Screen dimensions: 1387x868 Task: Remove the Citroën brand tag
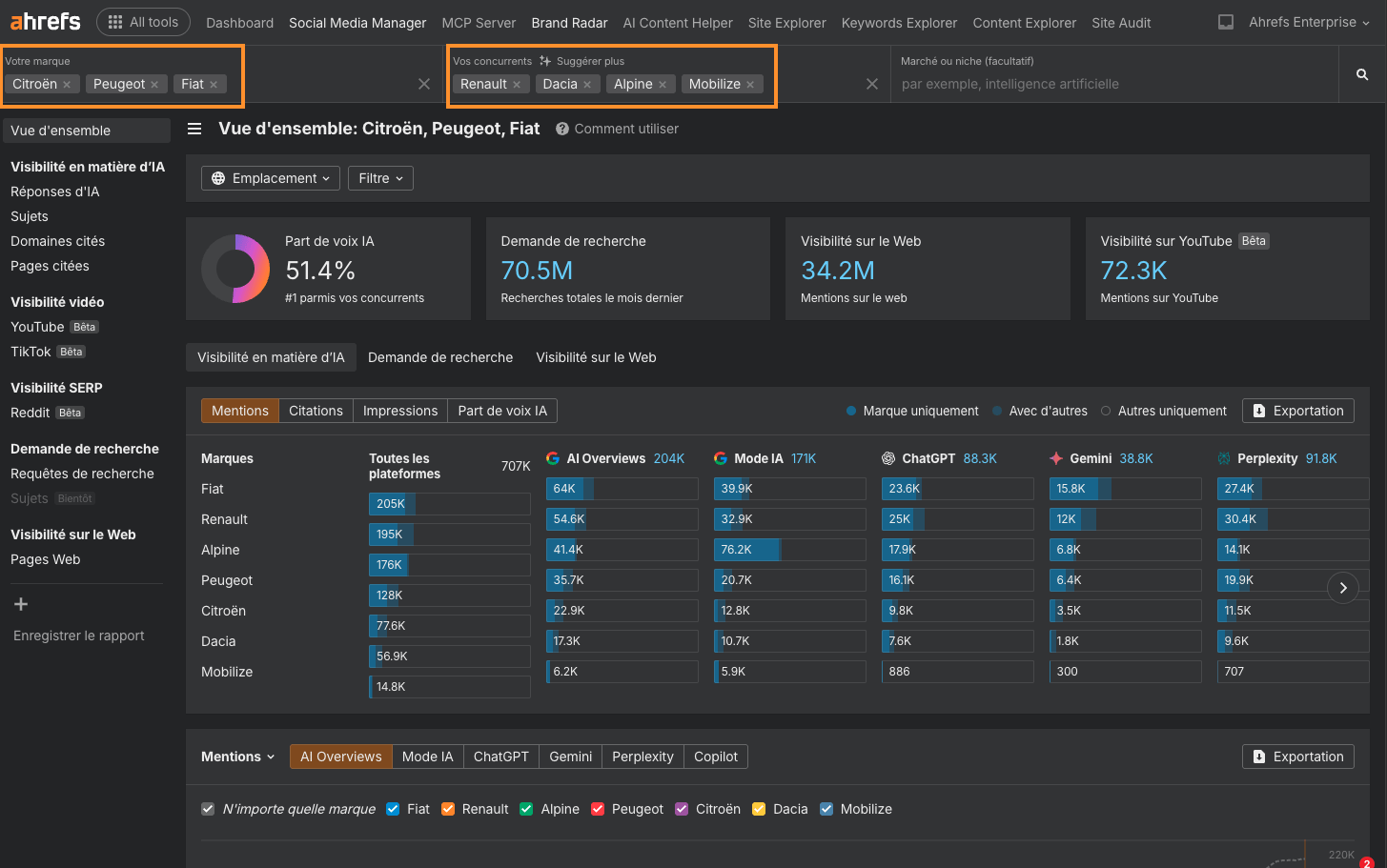click(x=67, y=85)
